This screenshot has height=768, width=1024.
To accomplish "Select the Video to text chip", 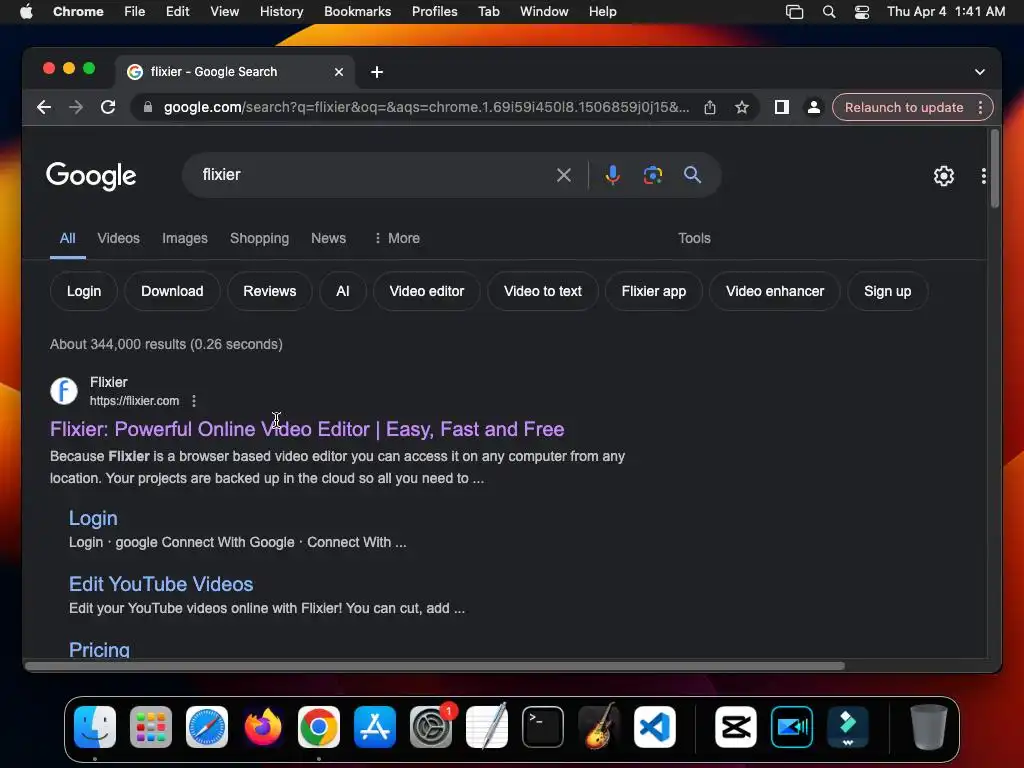I will 543,291.
